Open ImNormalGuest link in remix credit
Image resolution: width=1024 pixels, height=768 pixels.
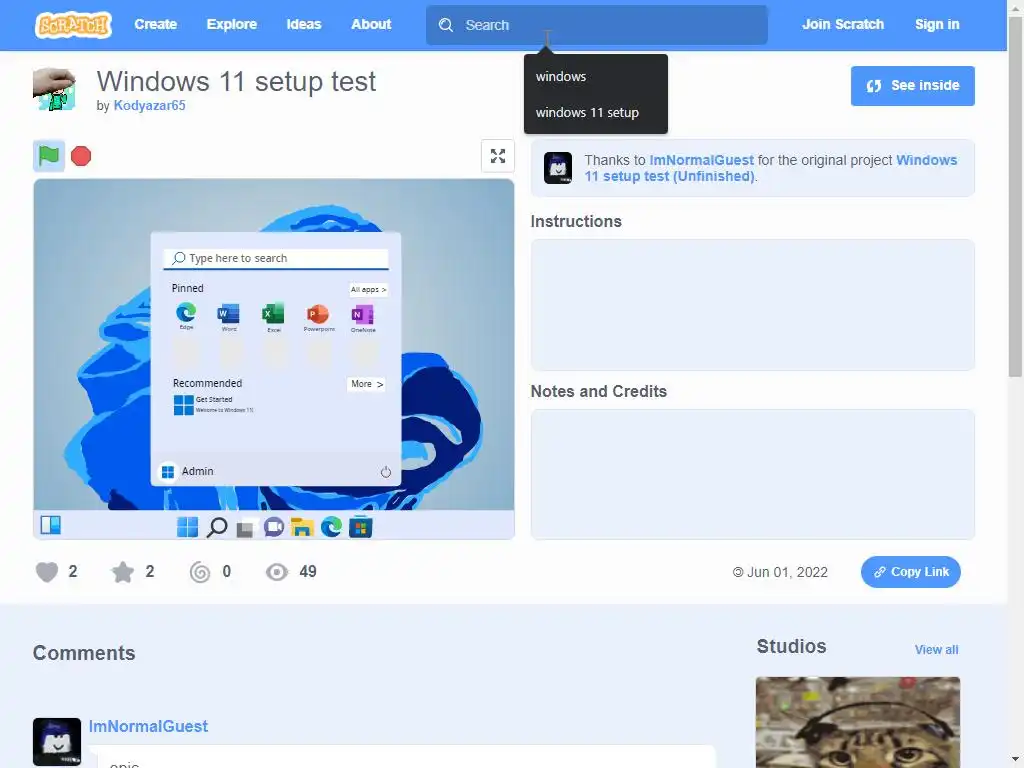[701, 160]
